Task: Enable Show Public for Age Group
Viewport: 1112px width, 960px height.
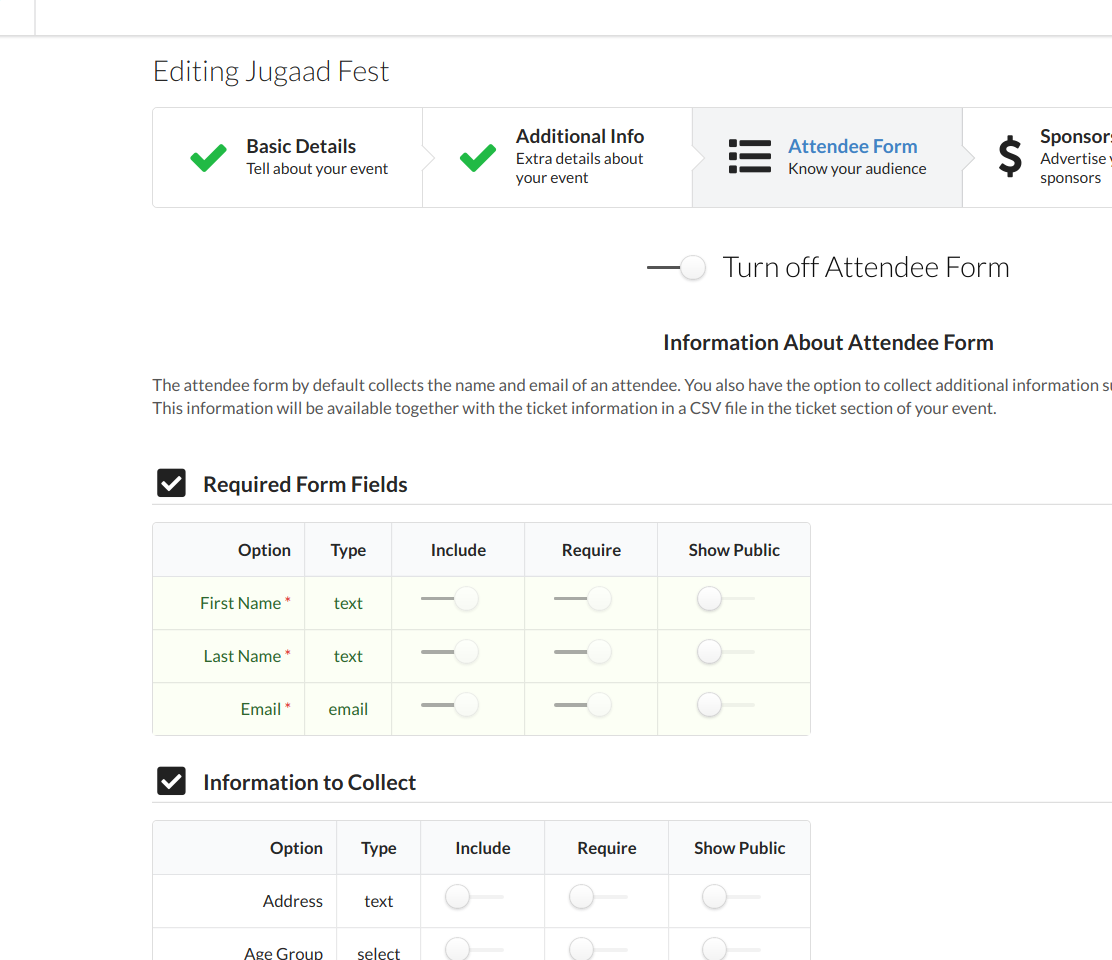Action: 731,949
